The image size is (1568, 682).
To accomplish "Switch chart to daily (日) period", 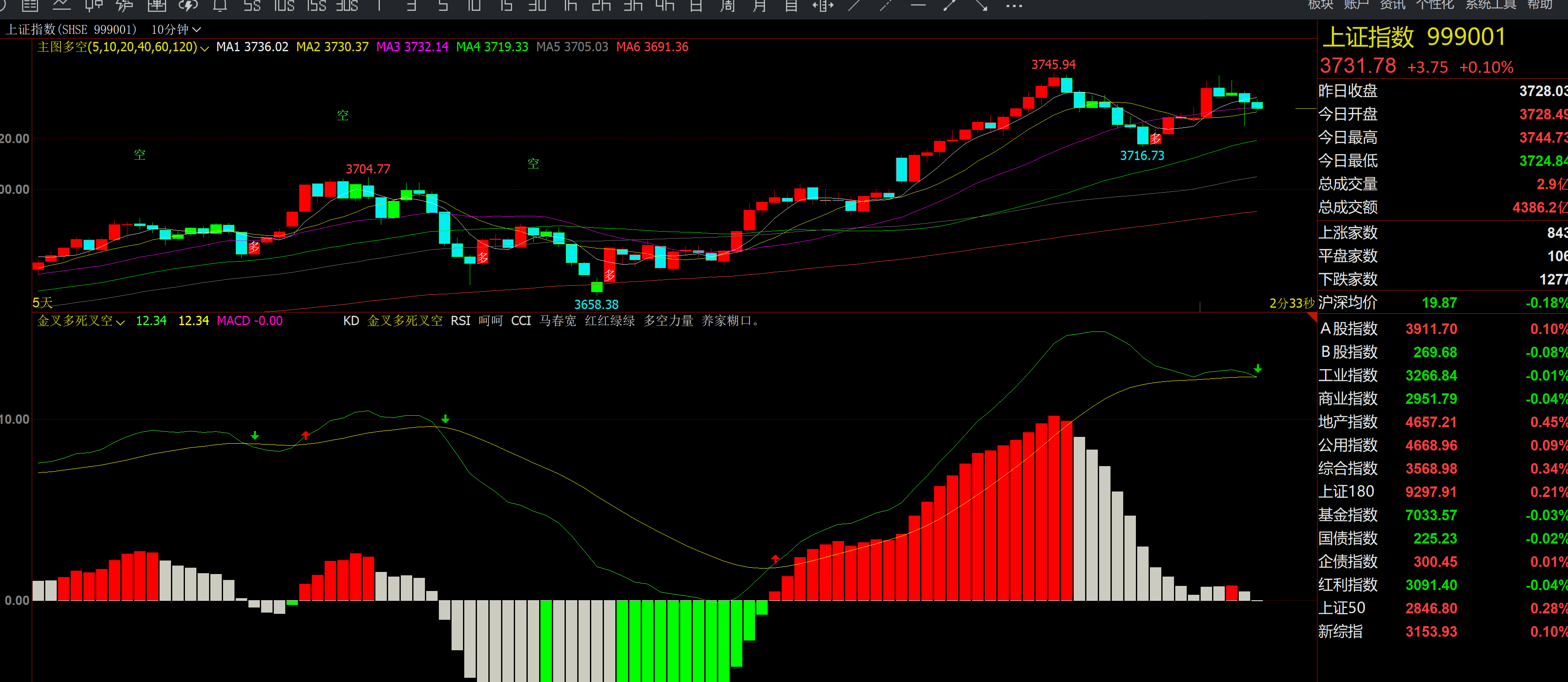I will 696,6.
